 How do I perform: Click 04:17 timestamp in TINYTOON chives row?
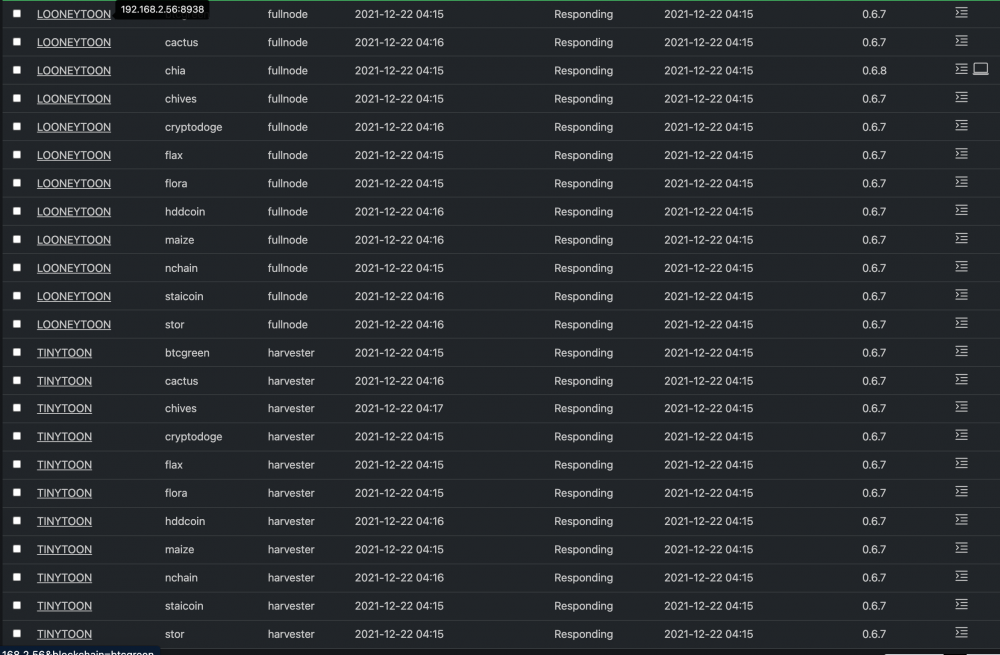(x=399, y=408)
